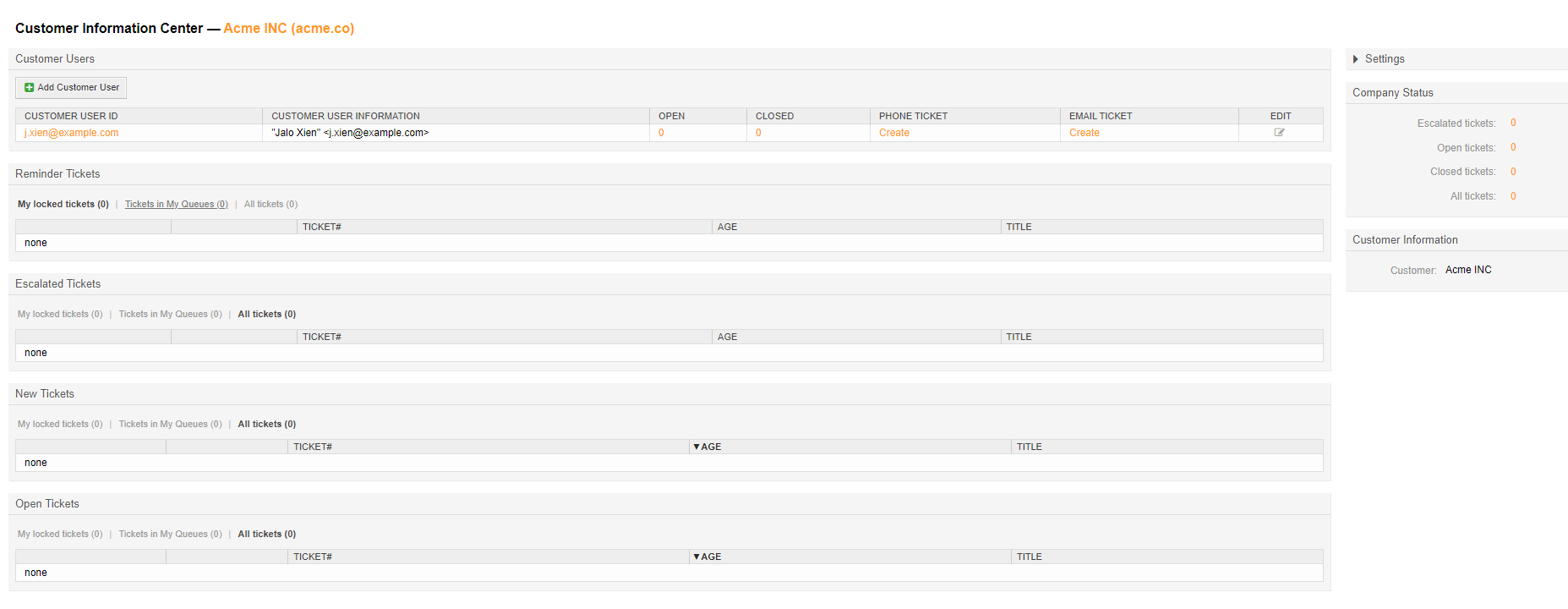1568x609 pixels.
Task: Open the Closed tickets count in Company Status
Action: tap(1513, 172)
